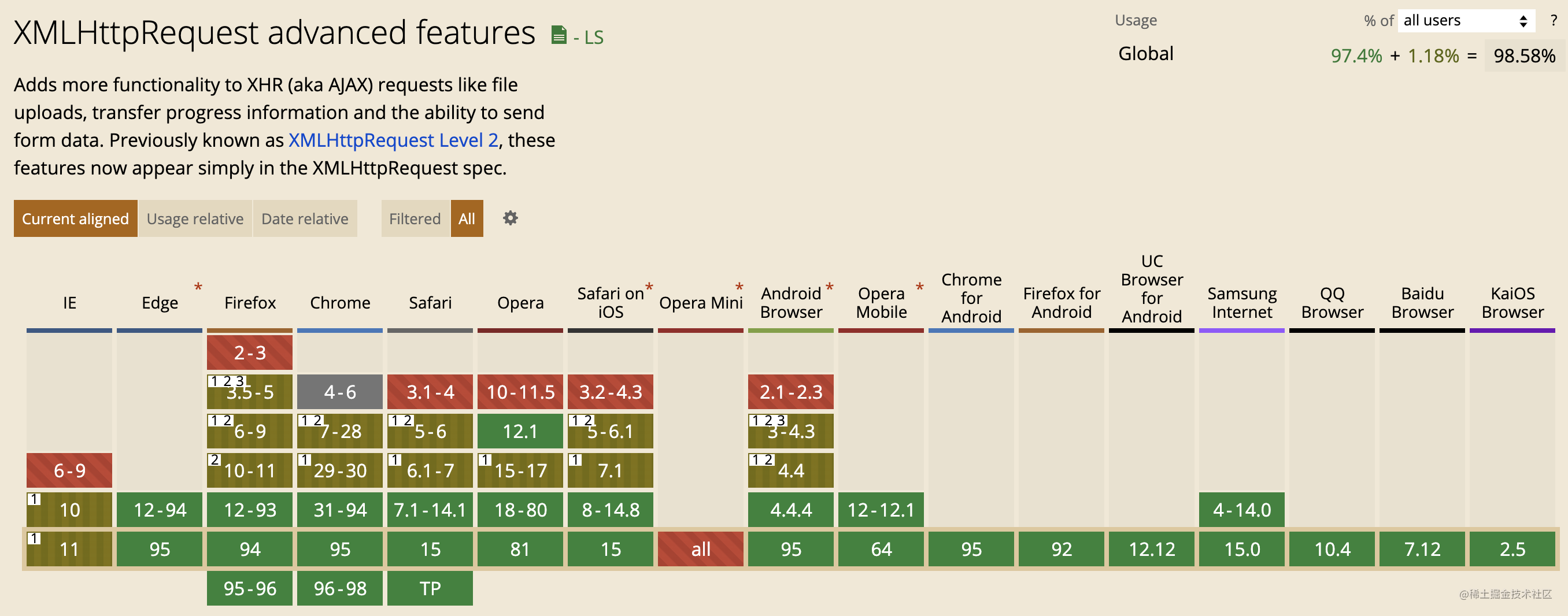Click the asterisk next to Edge
The image size is (1568, 616).
point(198,287)
